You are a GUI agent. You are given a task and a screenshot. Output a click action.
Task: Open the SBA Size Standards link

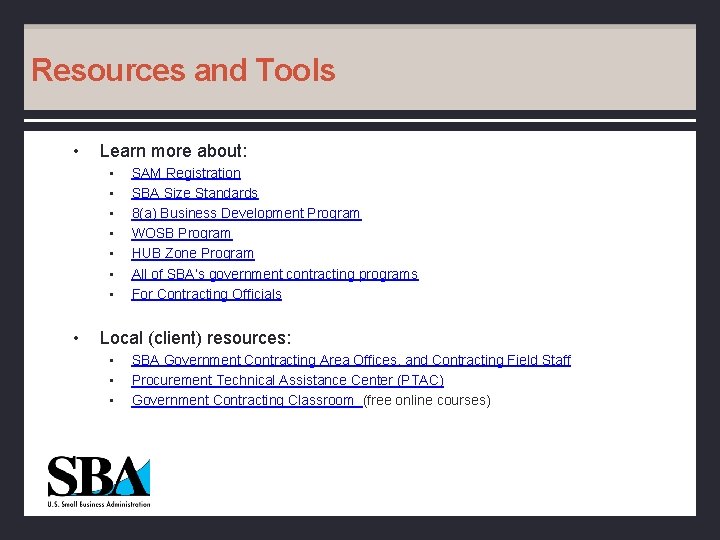point(195,193)
